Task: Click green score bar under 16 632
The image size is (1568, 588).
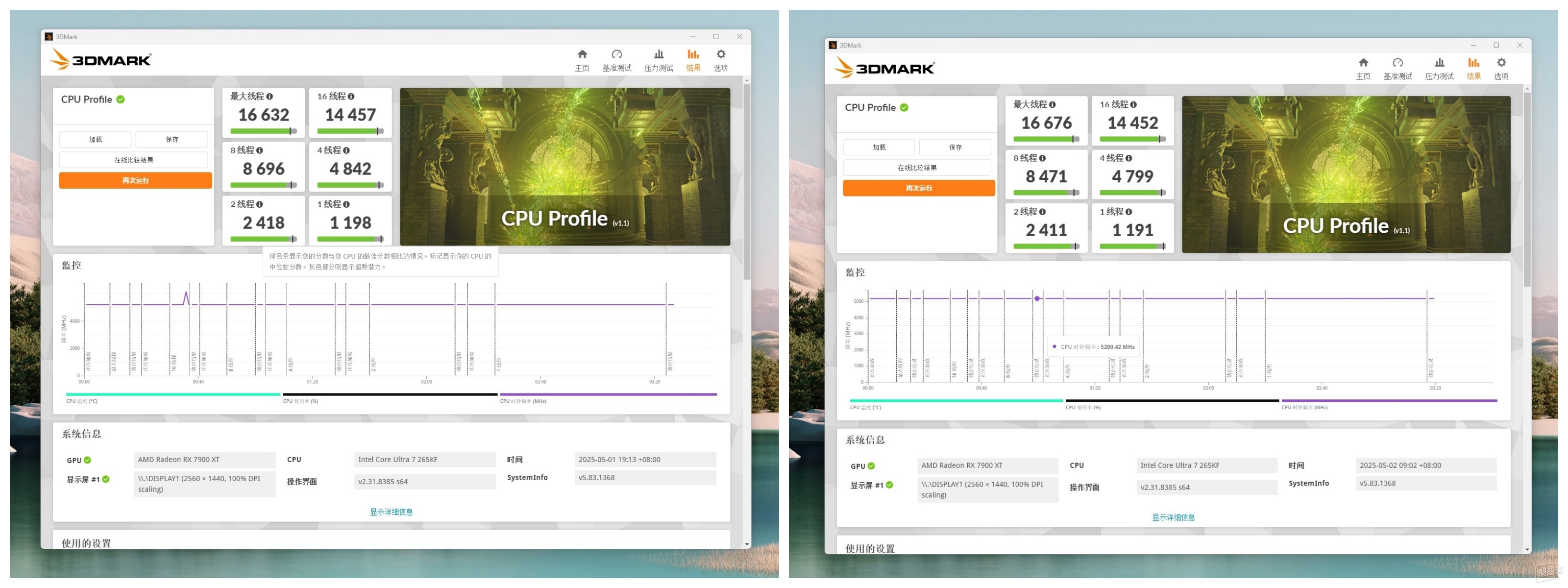Action: click(x=264, y=131)
